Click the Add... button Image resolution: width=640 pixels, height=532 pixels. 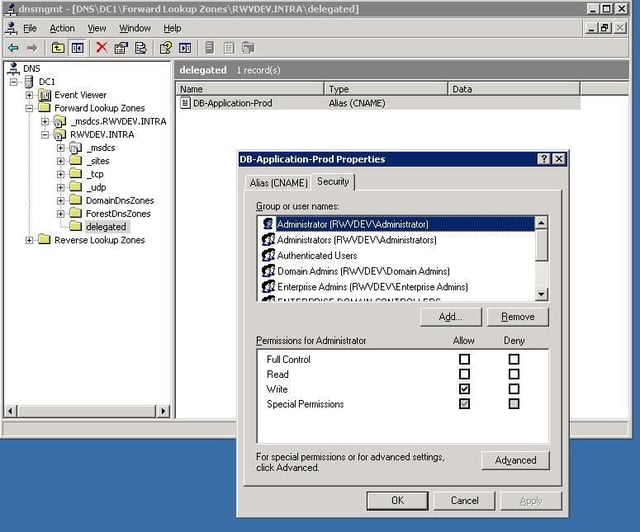tap(451, 317)
